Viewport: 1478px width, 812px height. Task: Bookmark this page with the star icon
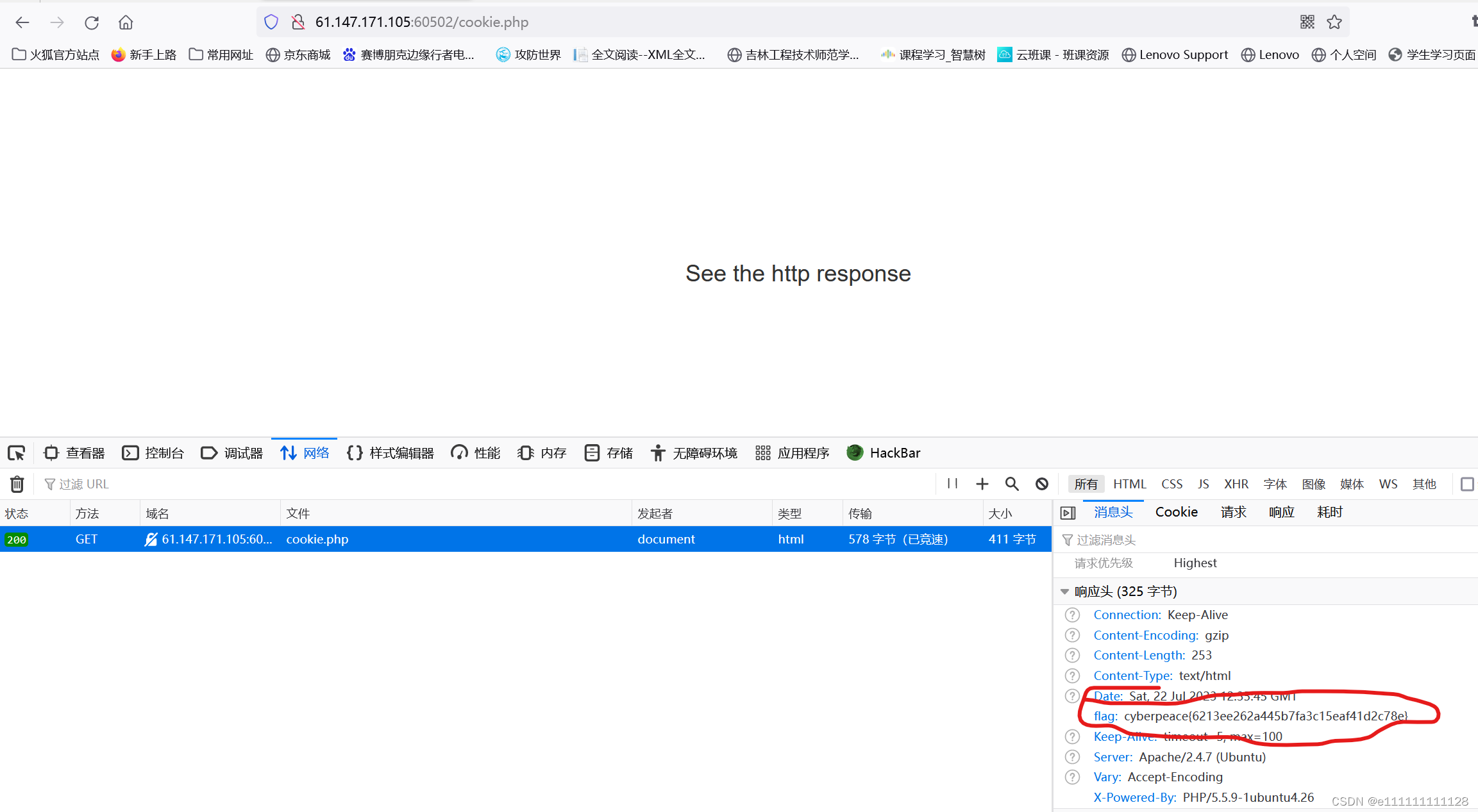click(1334, 22)
